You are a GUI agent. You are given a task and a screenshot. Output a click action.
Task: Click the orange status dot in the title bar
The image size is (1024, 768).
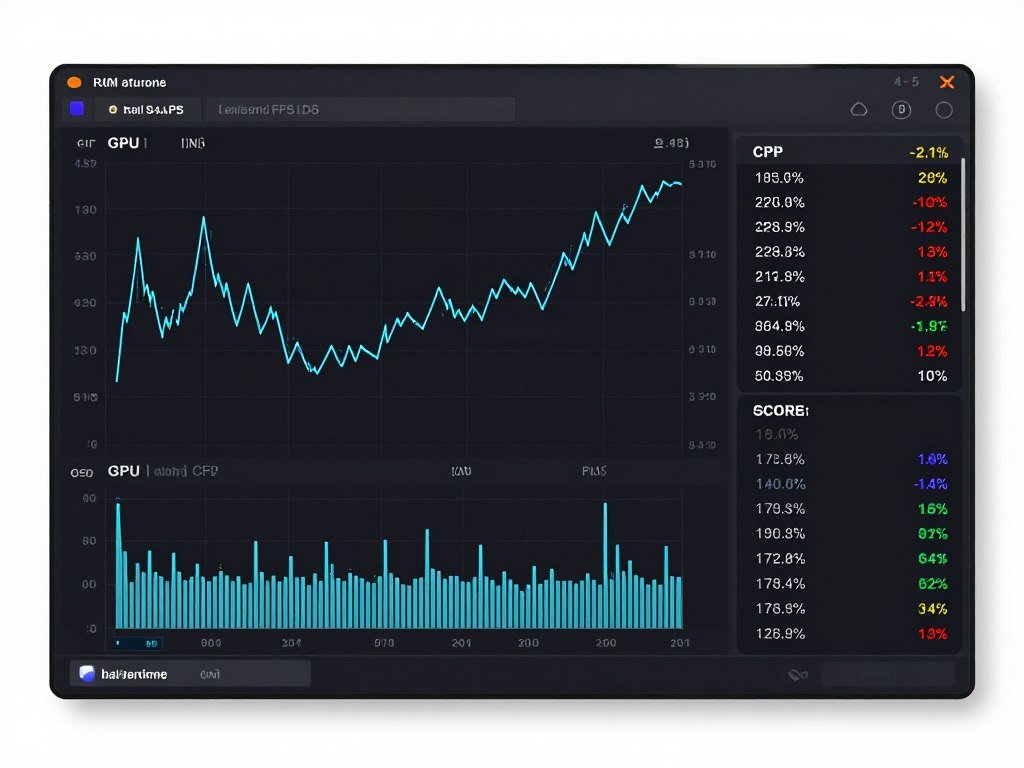(74, 82)
